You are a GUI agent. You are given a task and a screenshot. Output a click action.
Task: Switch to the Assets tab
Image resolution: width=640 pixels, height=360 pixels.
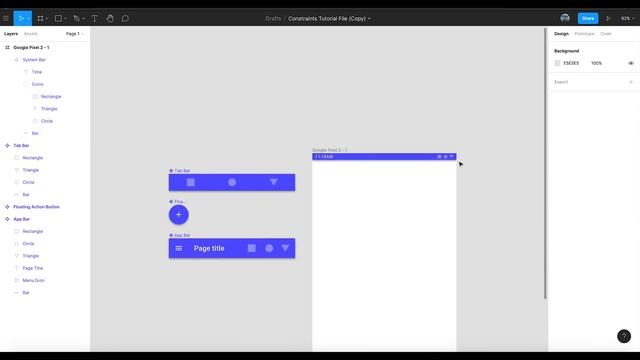tap(31, 34)
